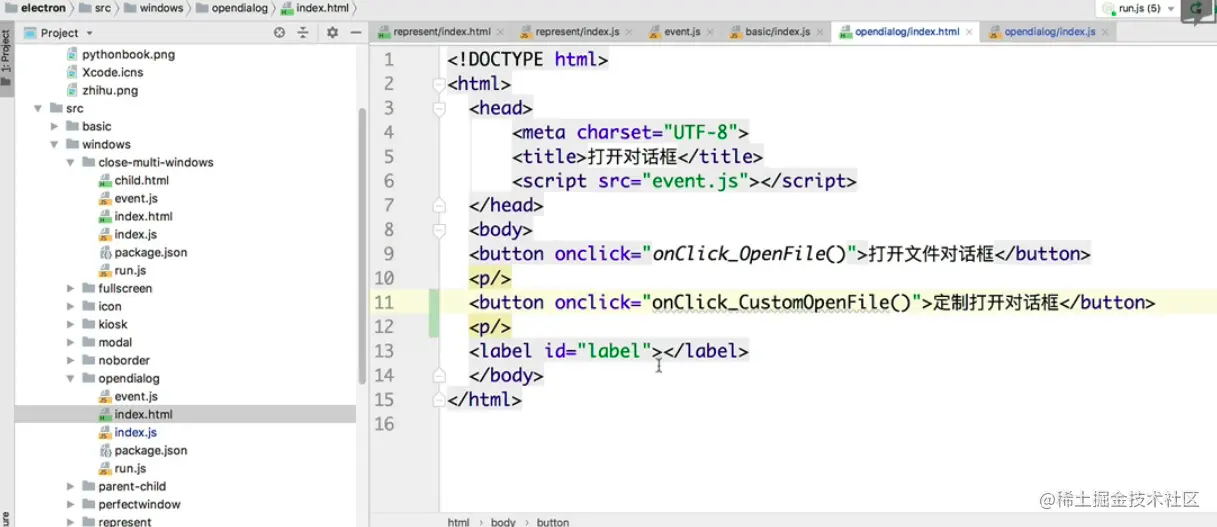This screenshot has width=1217, height=527.
Task: Click the body item in bottom breadcrumb
Action: pos(503,522)
